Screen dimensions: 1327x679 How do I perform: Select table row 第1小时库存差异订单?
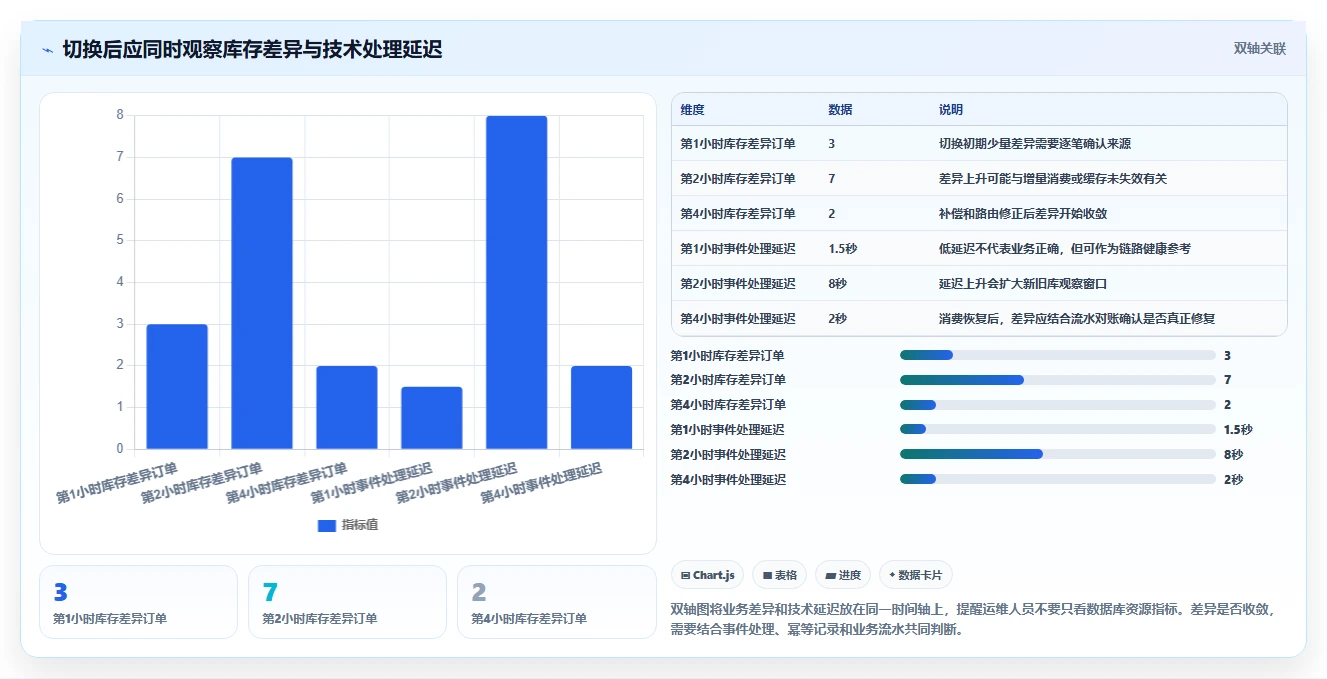[x=979, y=144]
